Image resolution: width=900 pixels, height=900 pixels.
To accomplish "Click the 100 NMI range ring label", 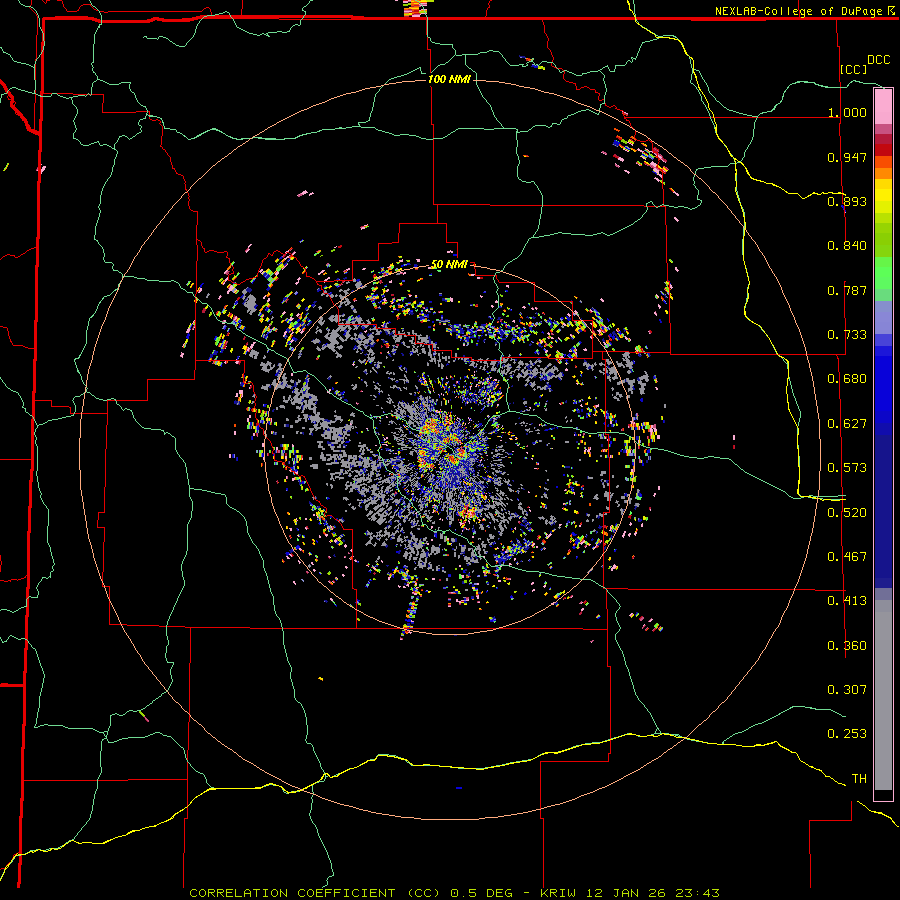I will tap(449, 79).
